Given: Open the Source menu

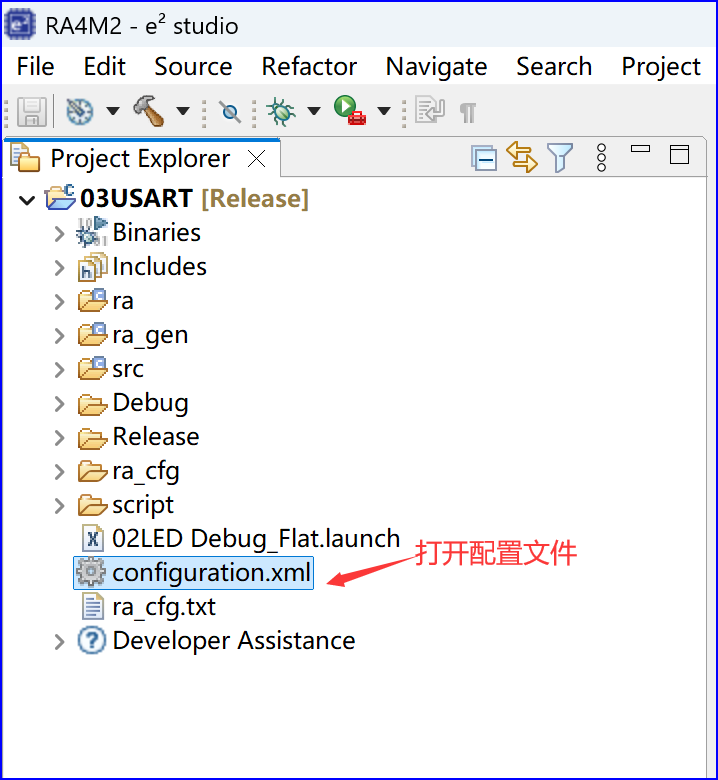Looking at the screenshot, I should tap(193, 67).
